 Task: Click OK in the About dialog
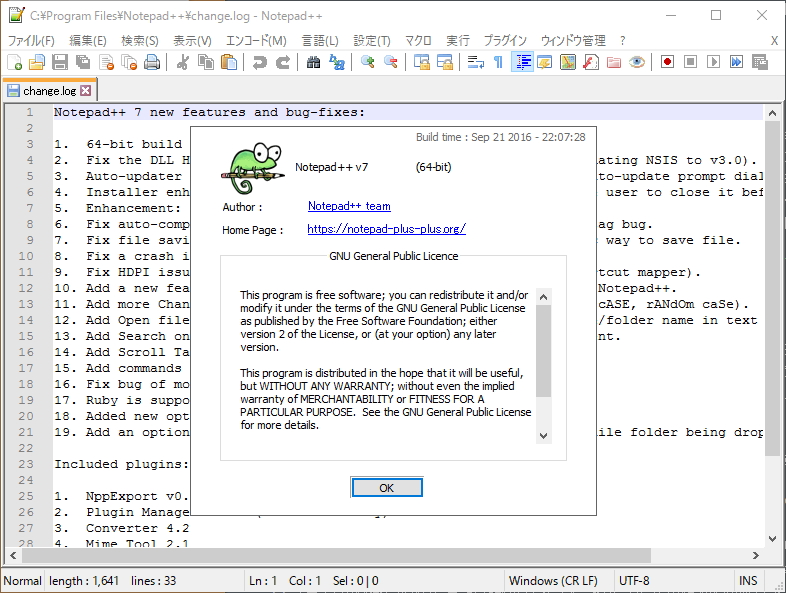click(x=386, y=488)
